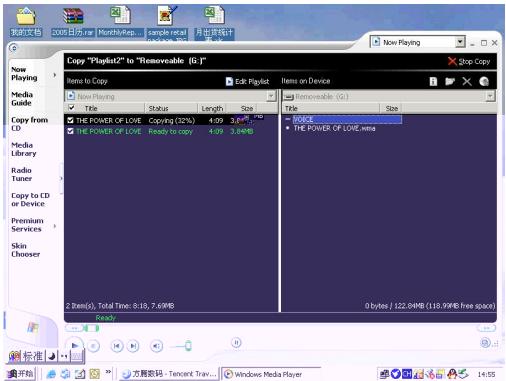Click the CH language indicator in tray

pyautogui.click(x=406, y=374)
